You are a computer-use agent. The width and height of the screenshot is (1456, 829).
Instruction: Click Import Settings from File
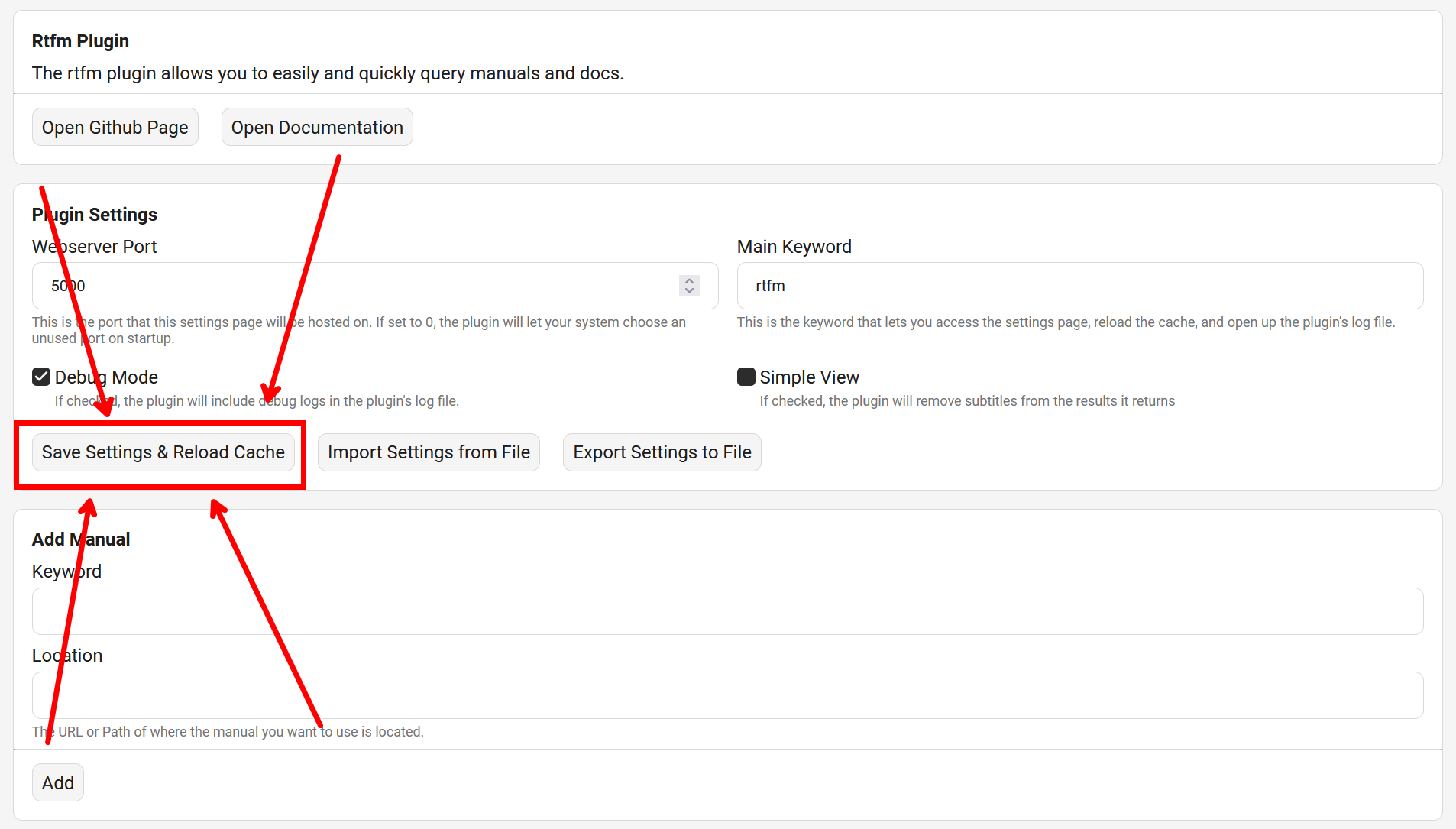(x=429, y=452)
